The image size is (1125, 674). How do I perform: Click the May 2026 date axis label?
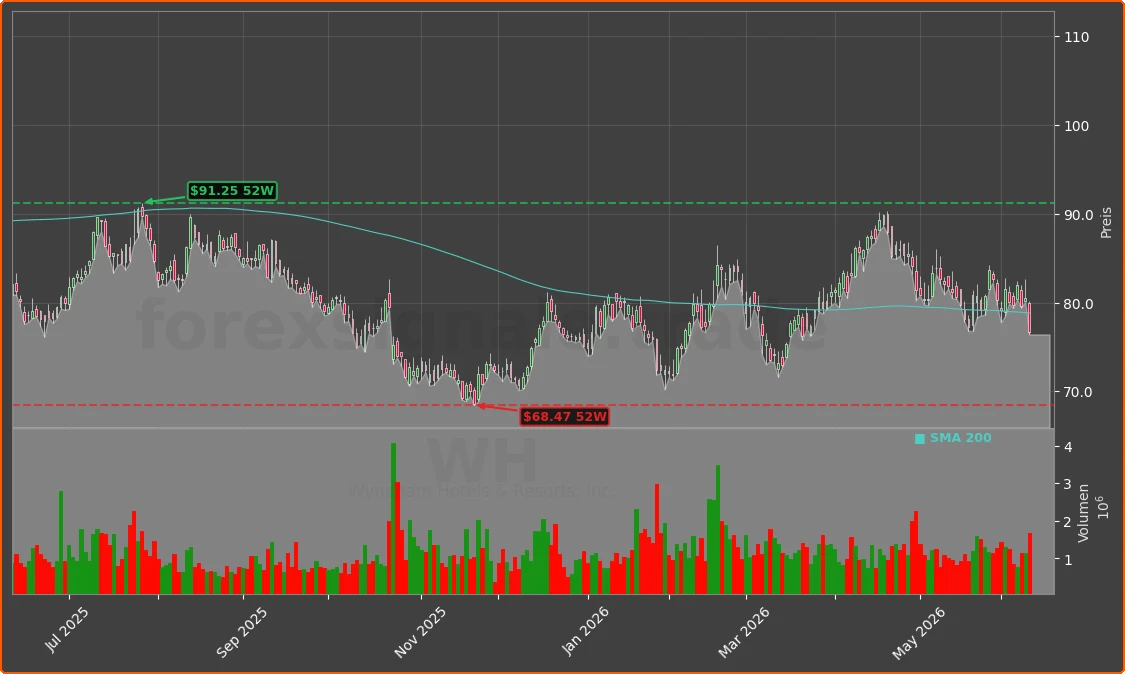918,633
